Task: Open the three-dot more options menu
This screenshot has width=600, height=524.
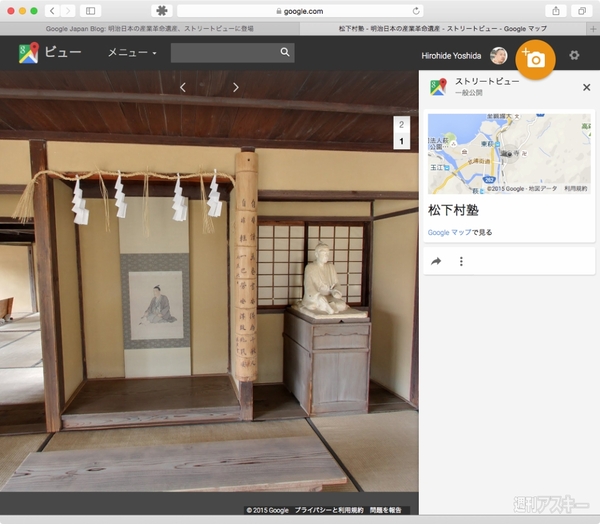Action: click(461, 261)
